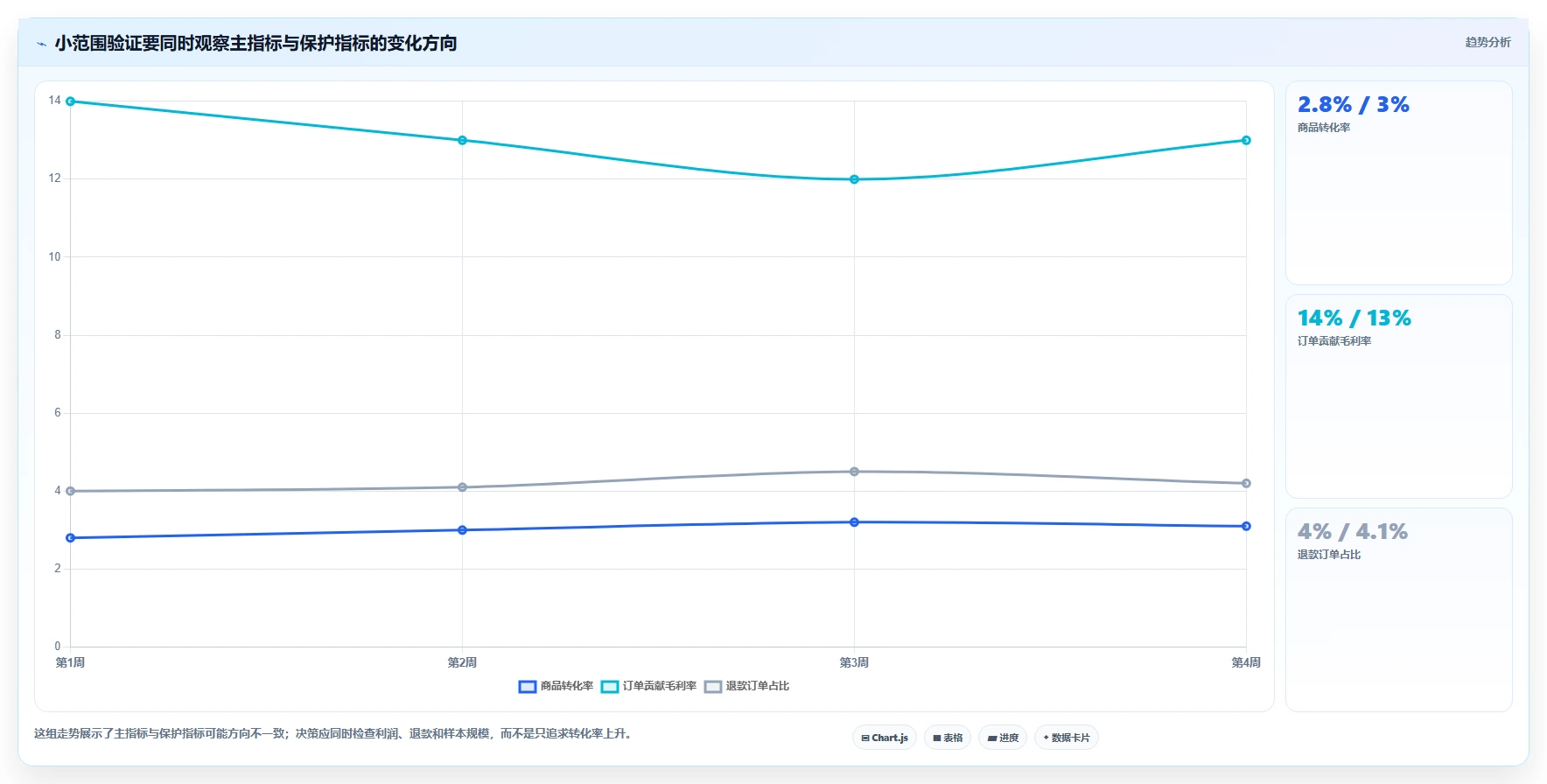Screen dimensions: 1547x784
Task: Click the 4% / 4.1% refund share card
Action: point(1398,610)
